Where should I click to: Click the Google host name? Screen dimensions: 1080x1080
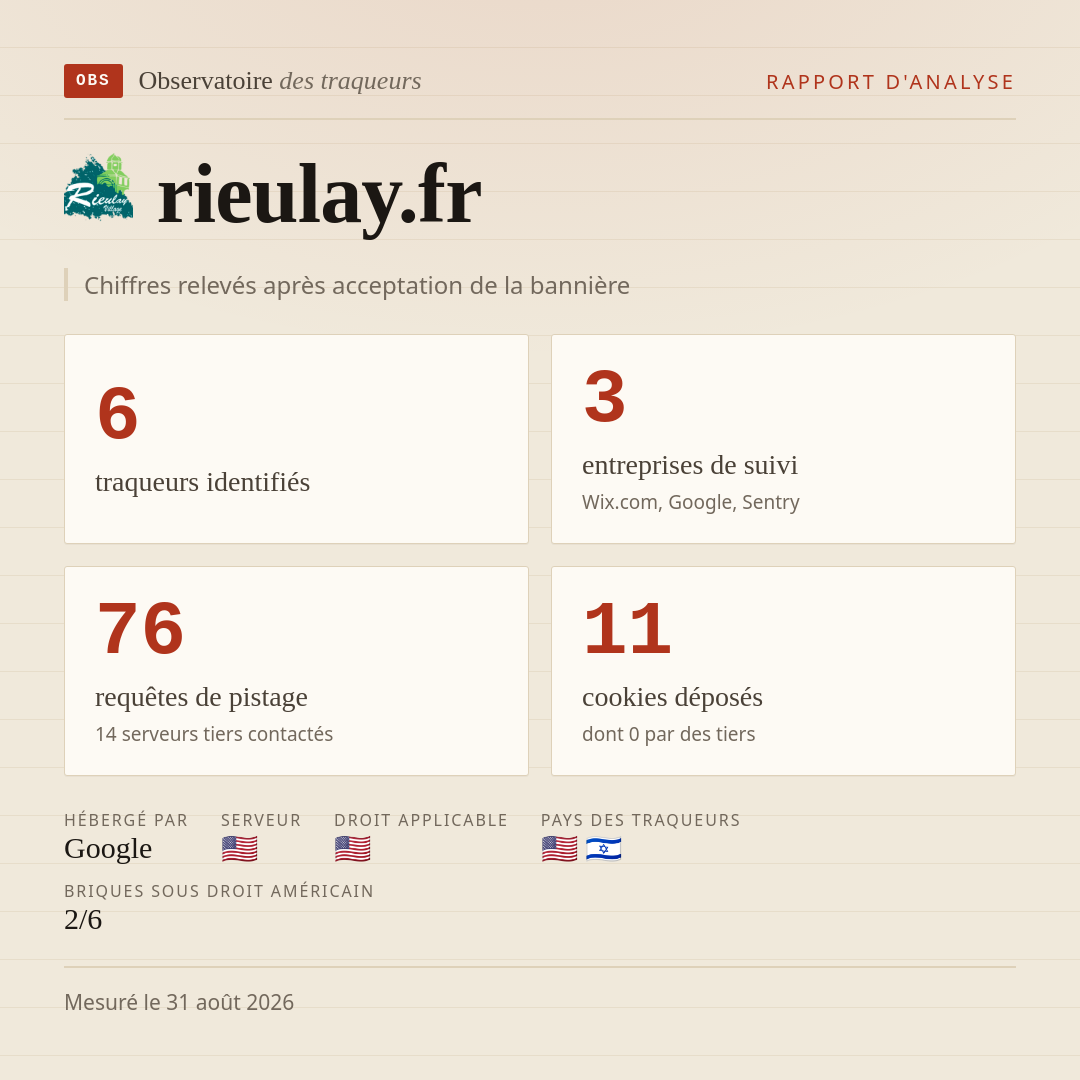coord(108,849)
